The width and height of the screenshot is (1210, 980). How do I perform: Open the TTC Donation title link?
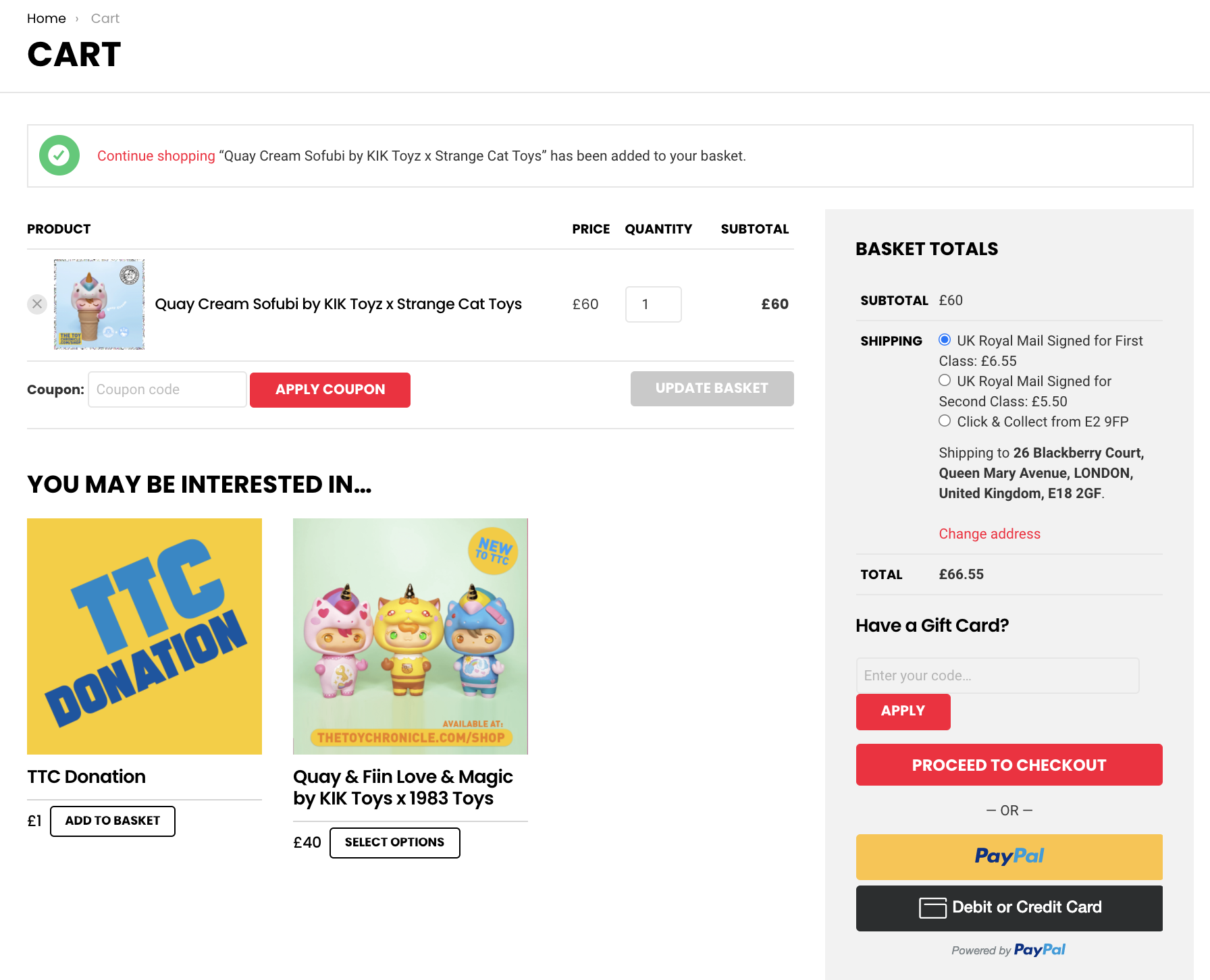click(86, 777)
